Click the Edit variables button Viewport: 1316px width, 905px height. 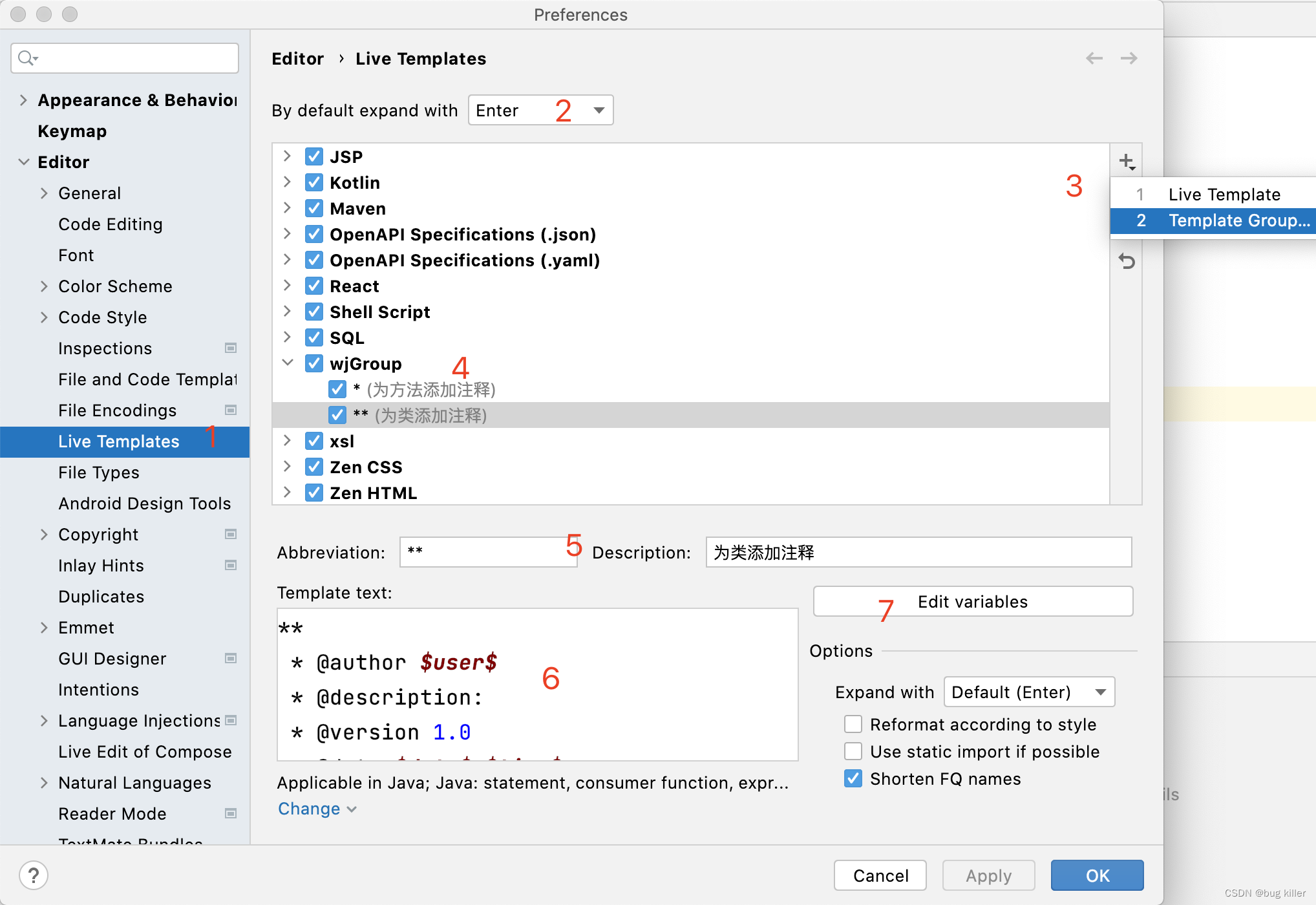972,601
